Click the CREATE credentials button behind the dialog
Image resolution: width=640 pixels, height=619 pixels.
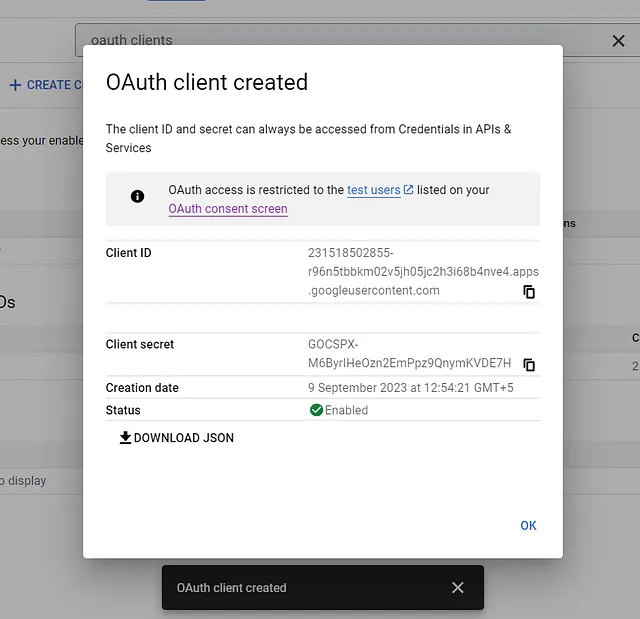[46, 85]
